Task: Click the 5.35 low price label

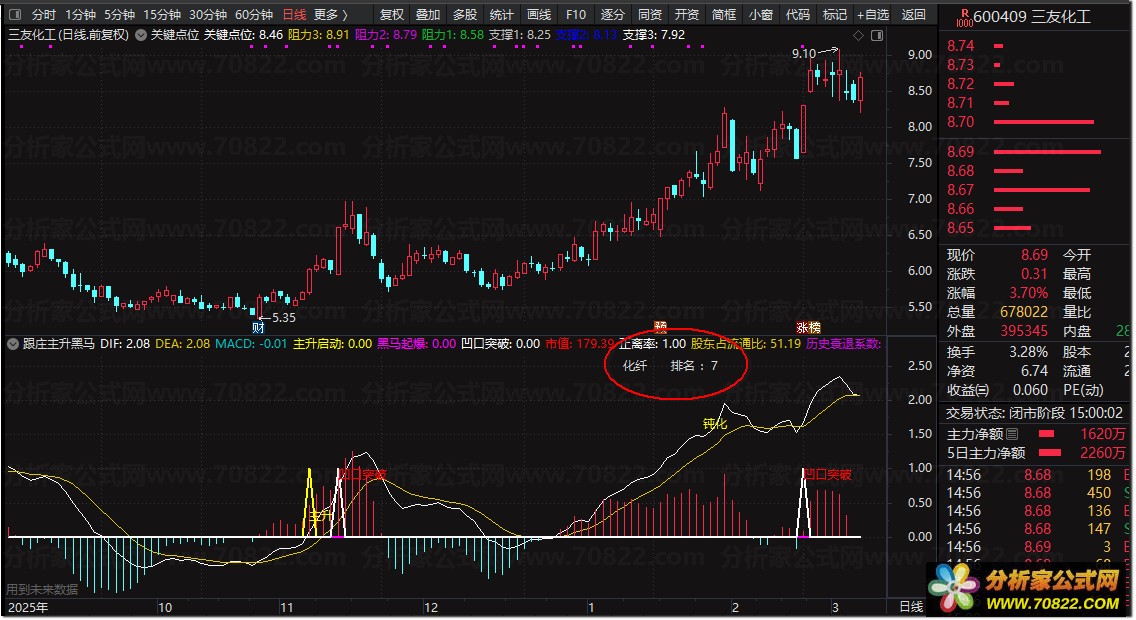Action: (x=284, y=318)
